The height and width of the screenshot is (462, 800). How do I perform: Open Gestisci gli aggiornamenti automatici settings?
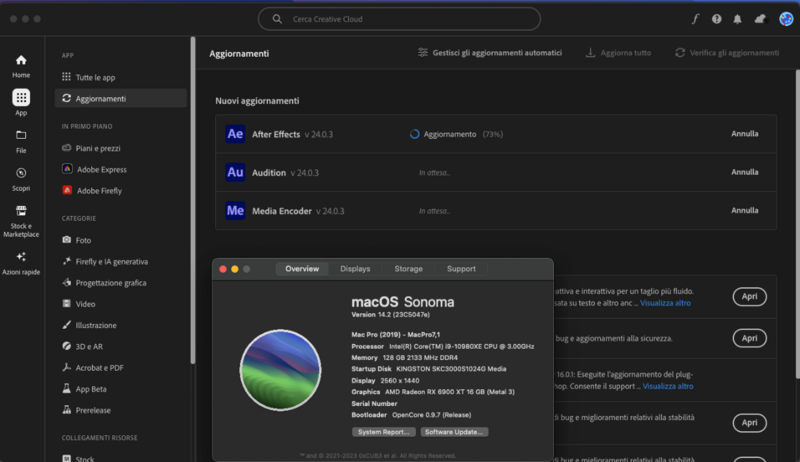[489, 52]
